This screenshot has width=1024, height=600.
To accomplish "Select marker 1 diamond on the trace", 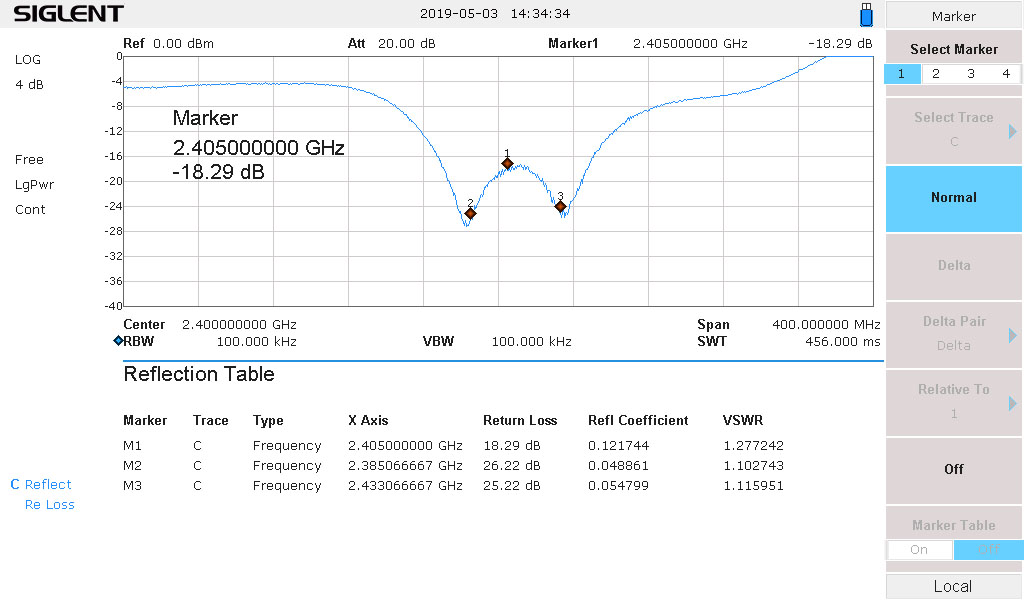I will (507, 163).
